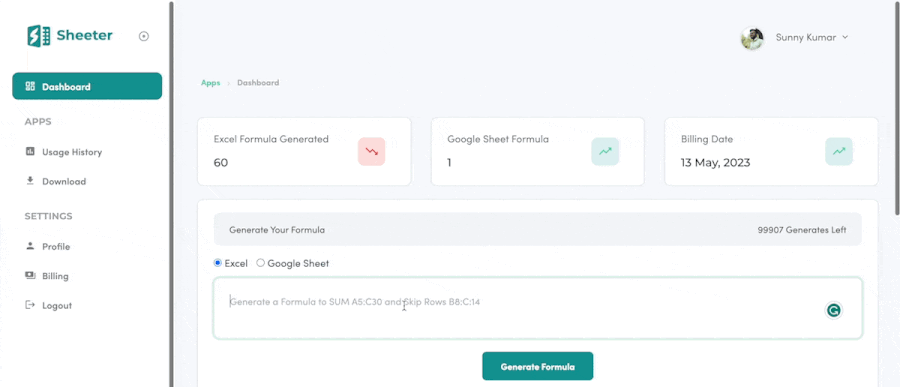
Task: Click the Sheeter logo icon
Action: pos(38,36)
